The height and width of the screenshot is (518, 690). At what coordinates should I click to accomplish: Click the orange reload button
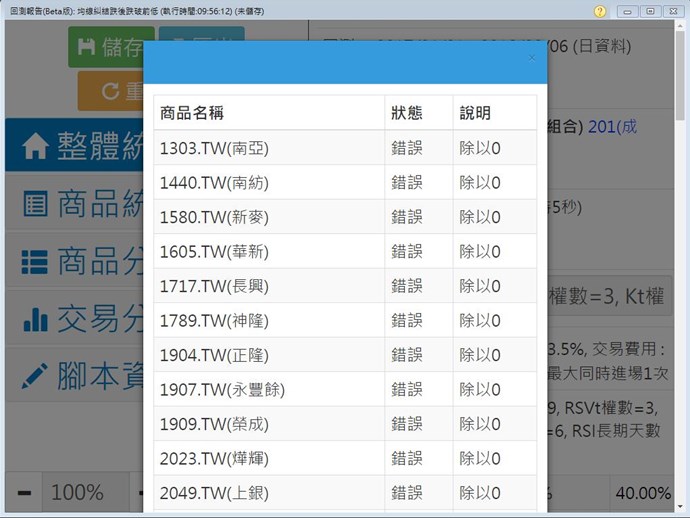pos(110,92)
